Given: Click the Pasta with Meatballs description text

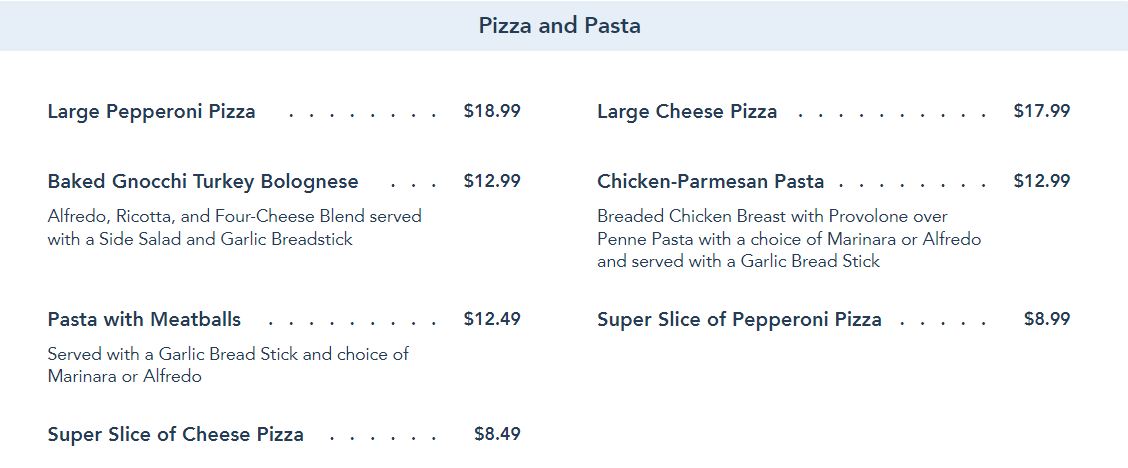Looking at the screenshot, I should coord(228,365).
